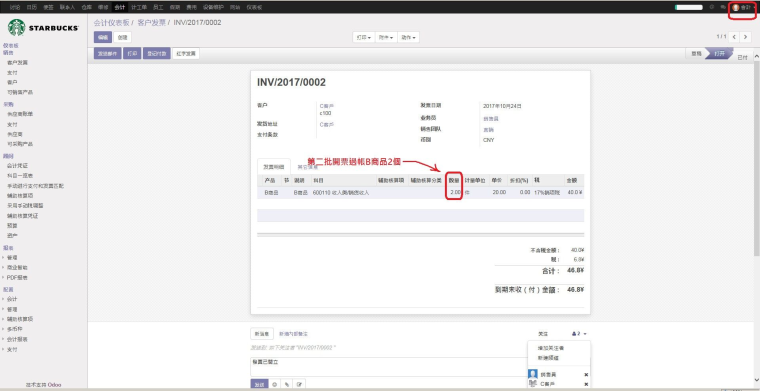Open the 客户发票 breadcrumb link
Screen dimensions: 760x391
click(x=151, y=23)
